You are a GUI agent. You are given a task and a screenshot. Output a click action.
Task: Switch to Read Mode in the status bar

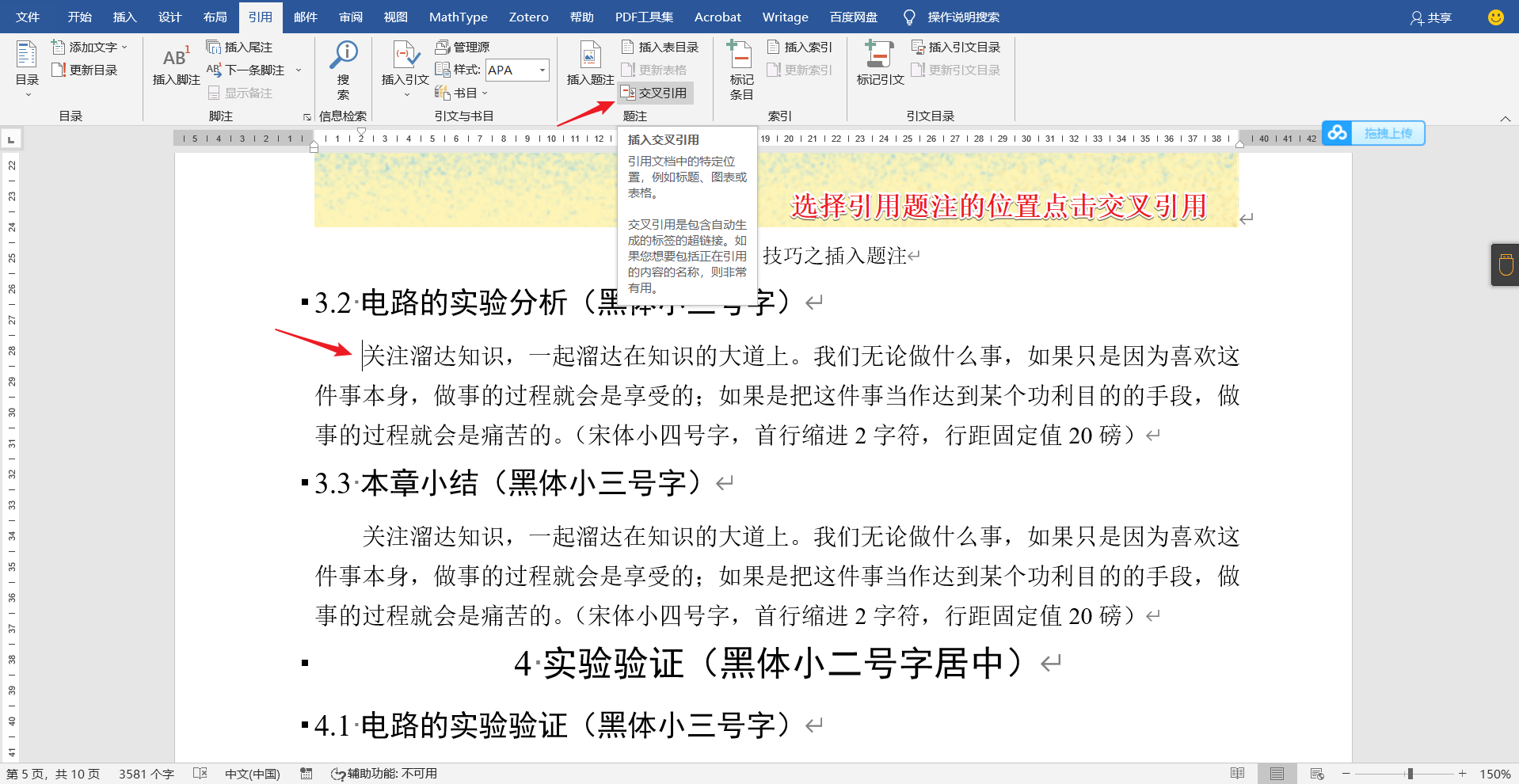[1238, 774]
